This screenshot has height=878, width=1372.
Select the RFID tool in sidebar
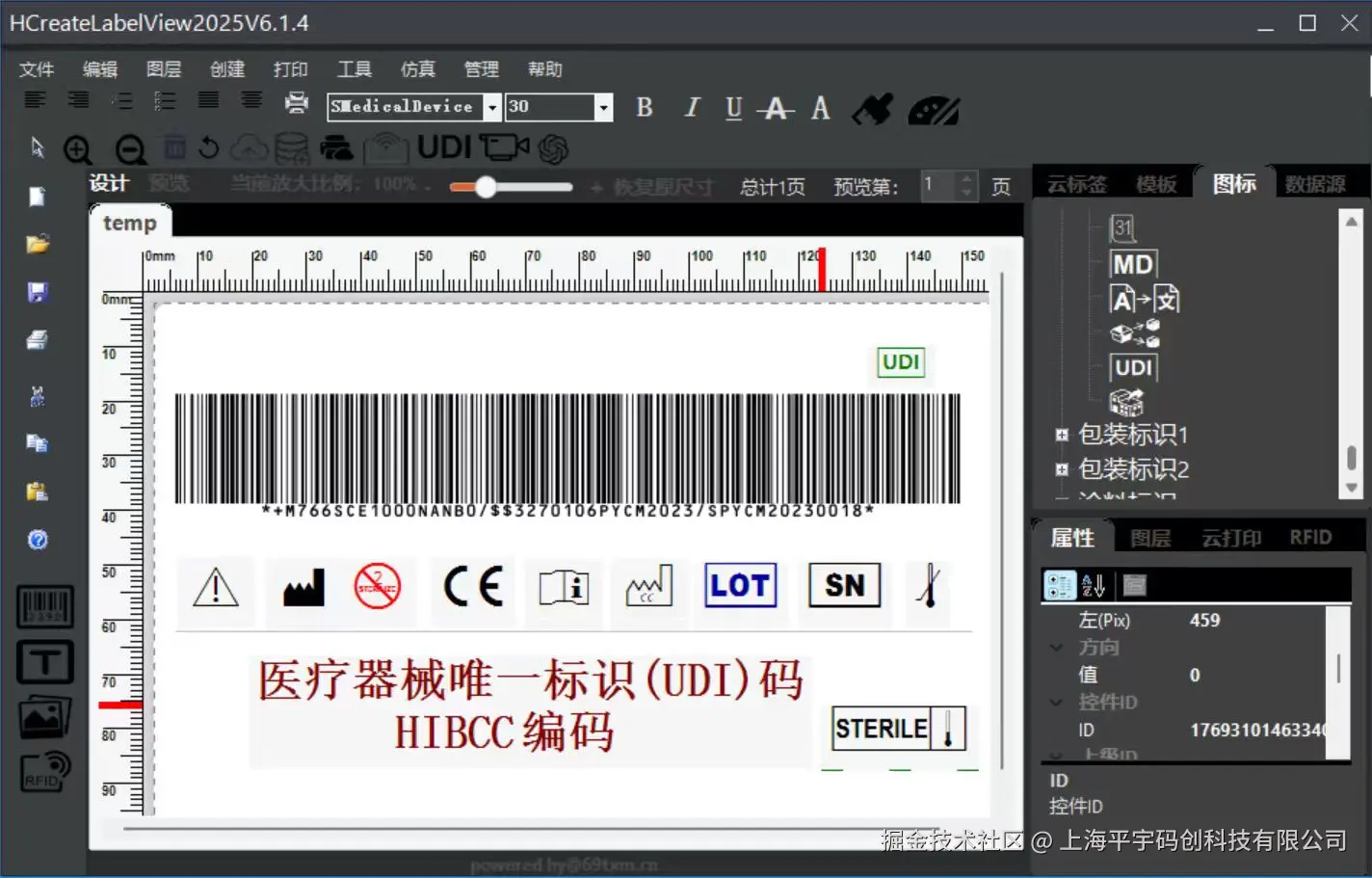(45, 772)
